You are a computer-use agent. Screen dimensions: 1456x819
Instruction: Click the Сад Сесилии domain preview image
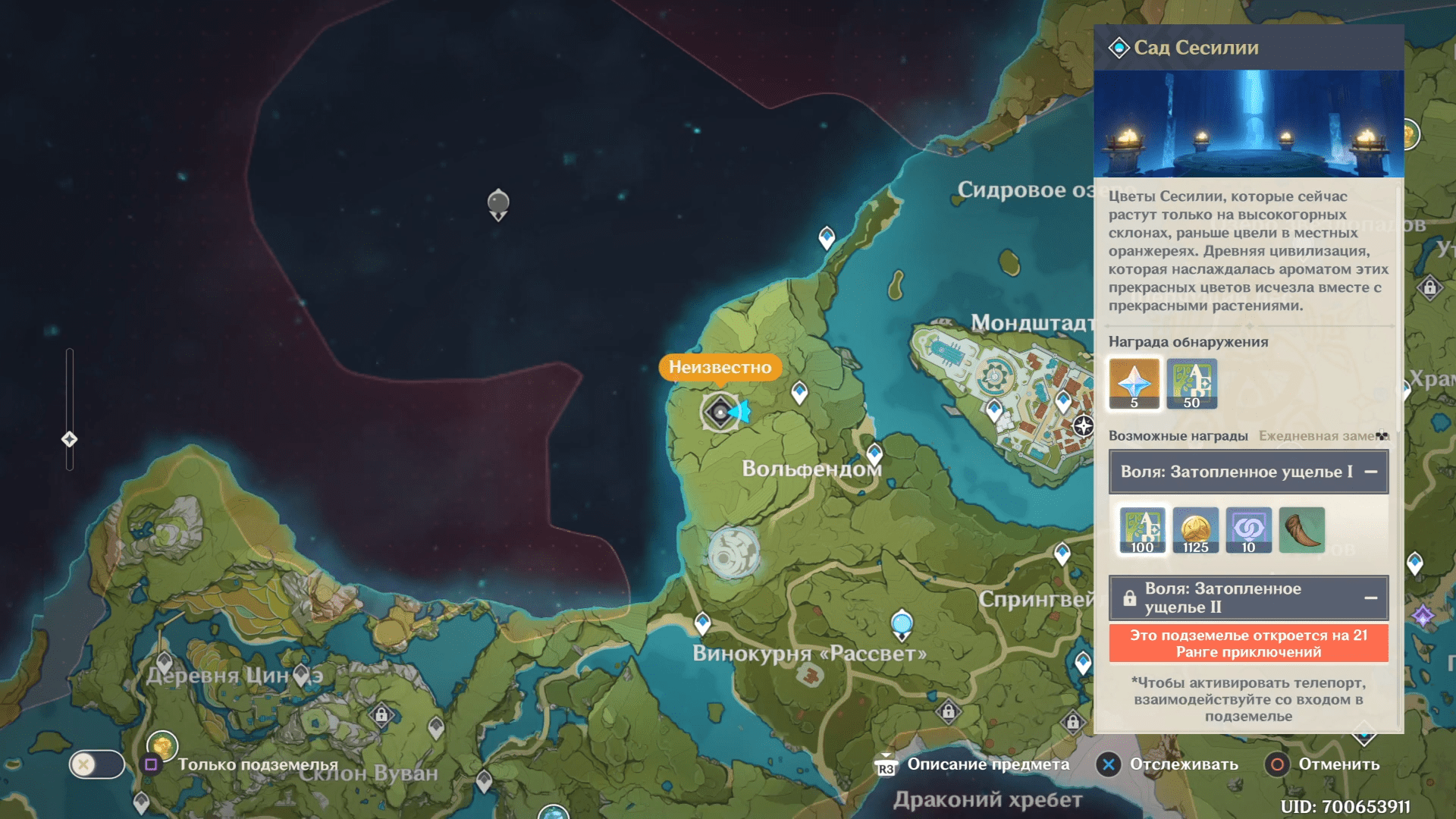point(1248,124)
